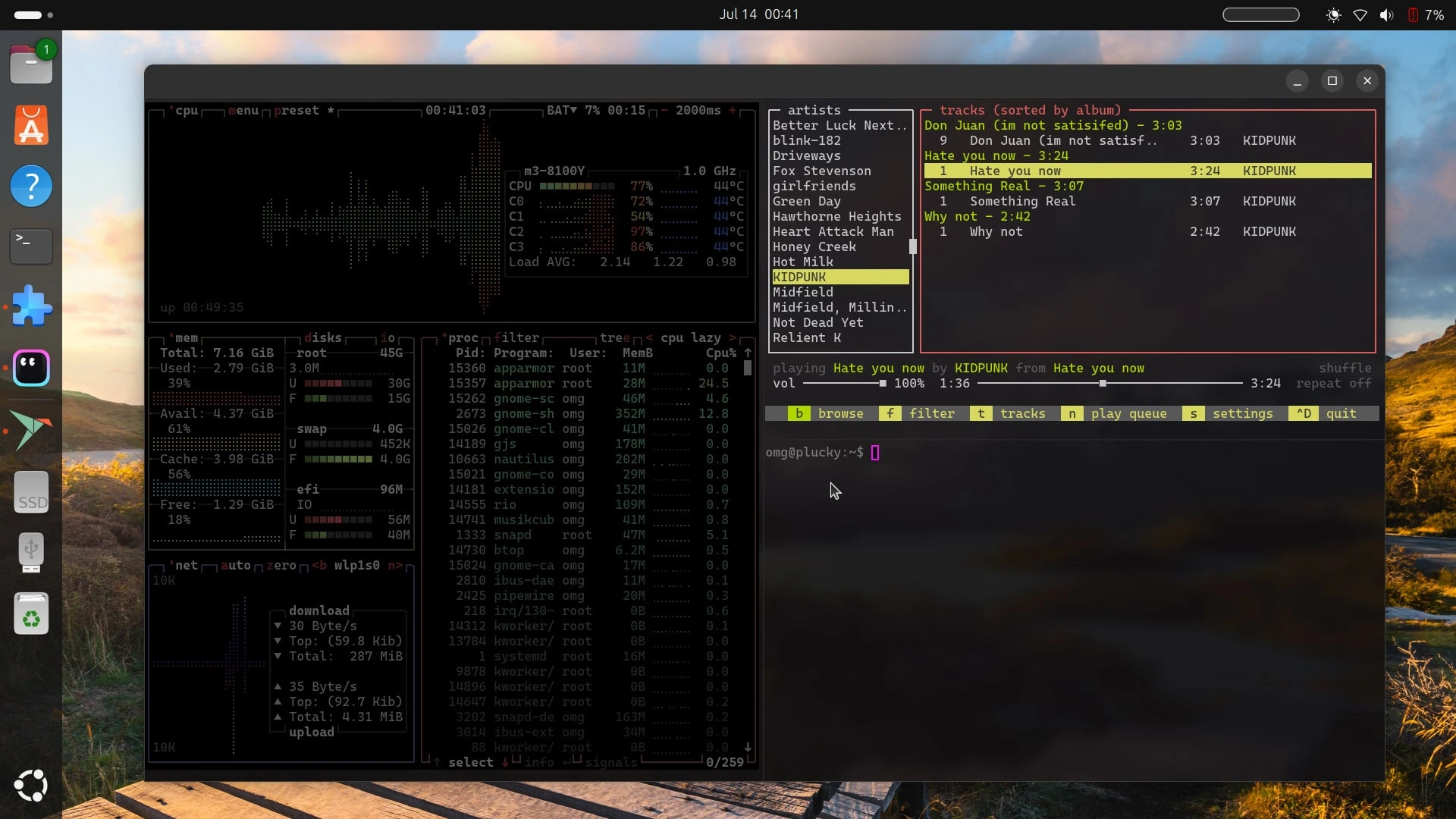Screen dimensions: 1456x819
Task: Adjust the vol slider handle
Action: point(883,384)
